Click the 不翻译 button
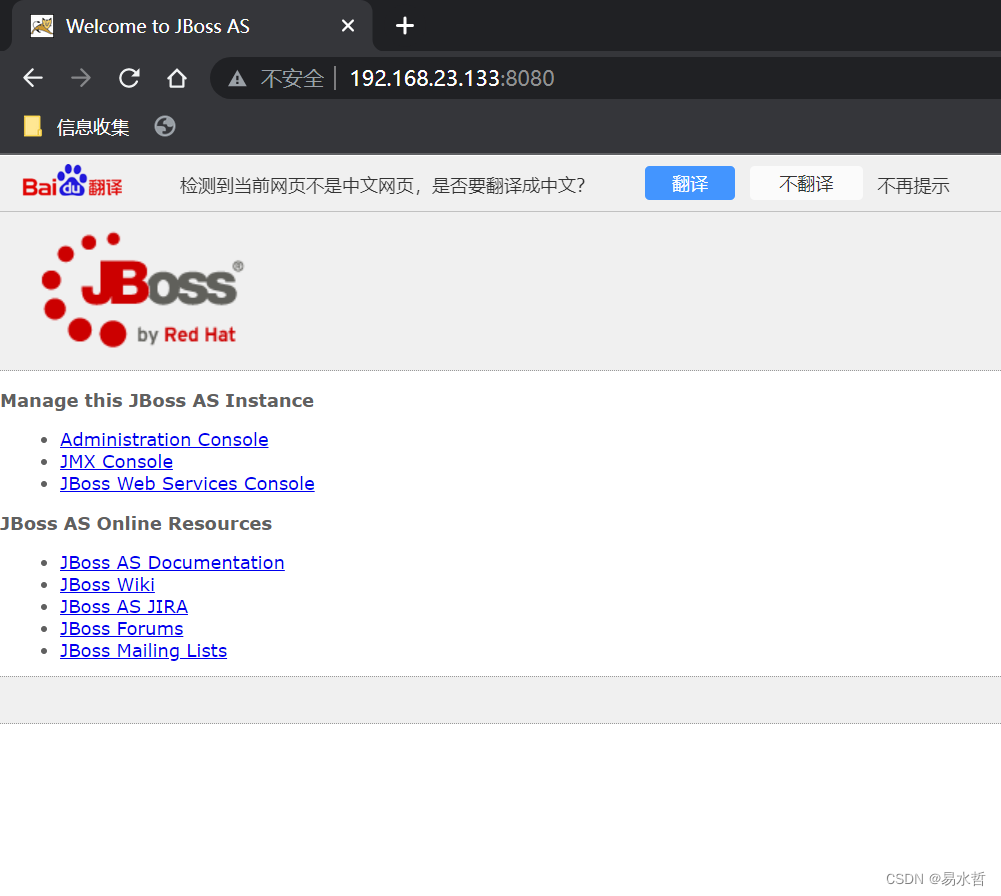Image resolution: width=1001 pixels, height=896 pixels. 806,183
